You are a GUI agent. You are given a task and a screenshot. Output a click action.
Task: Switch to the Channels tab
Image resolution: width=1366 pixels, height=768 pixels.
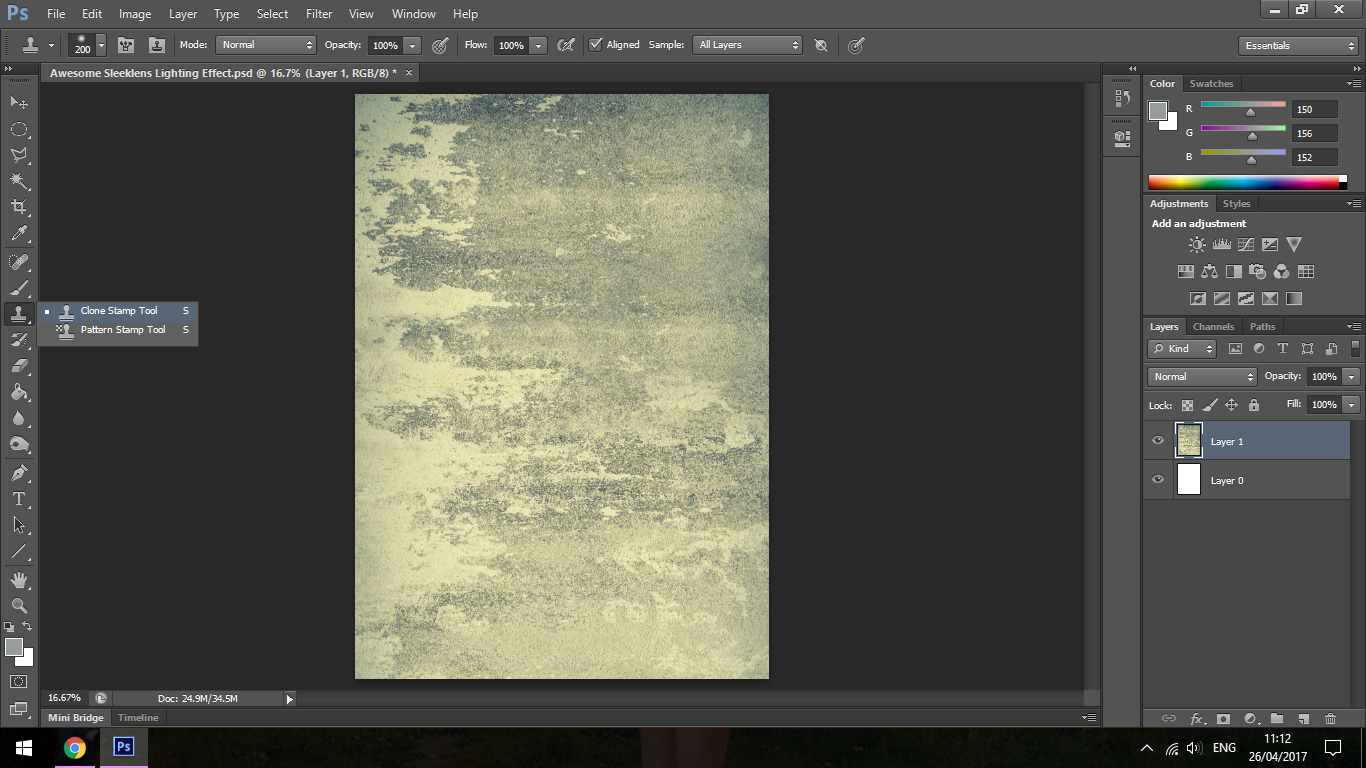[1213, 327]
